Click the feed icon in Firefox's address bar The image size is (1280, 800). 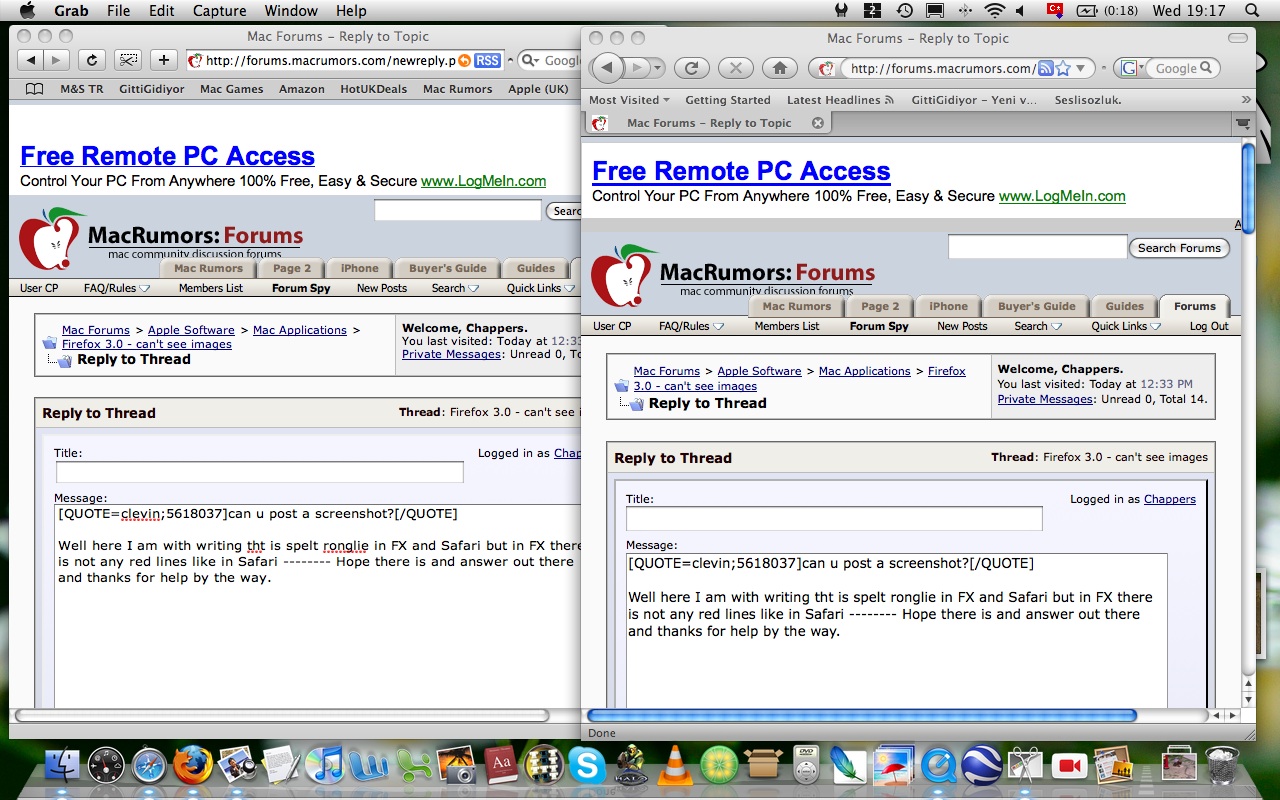click(1046, 69)
